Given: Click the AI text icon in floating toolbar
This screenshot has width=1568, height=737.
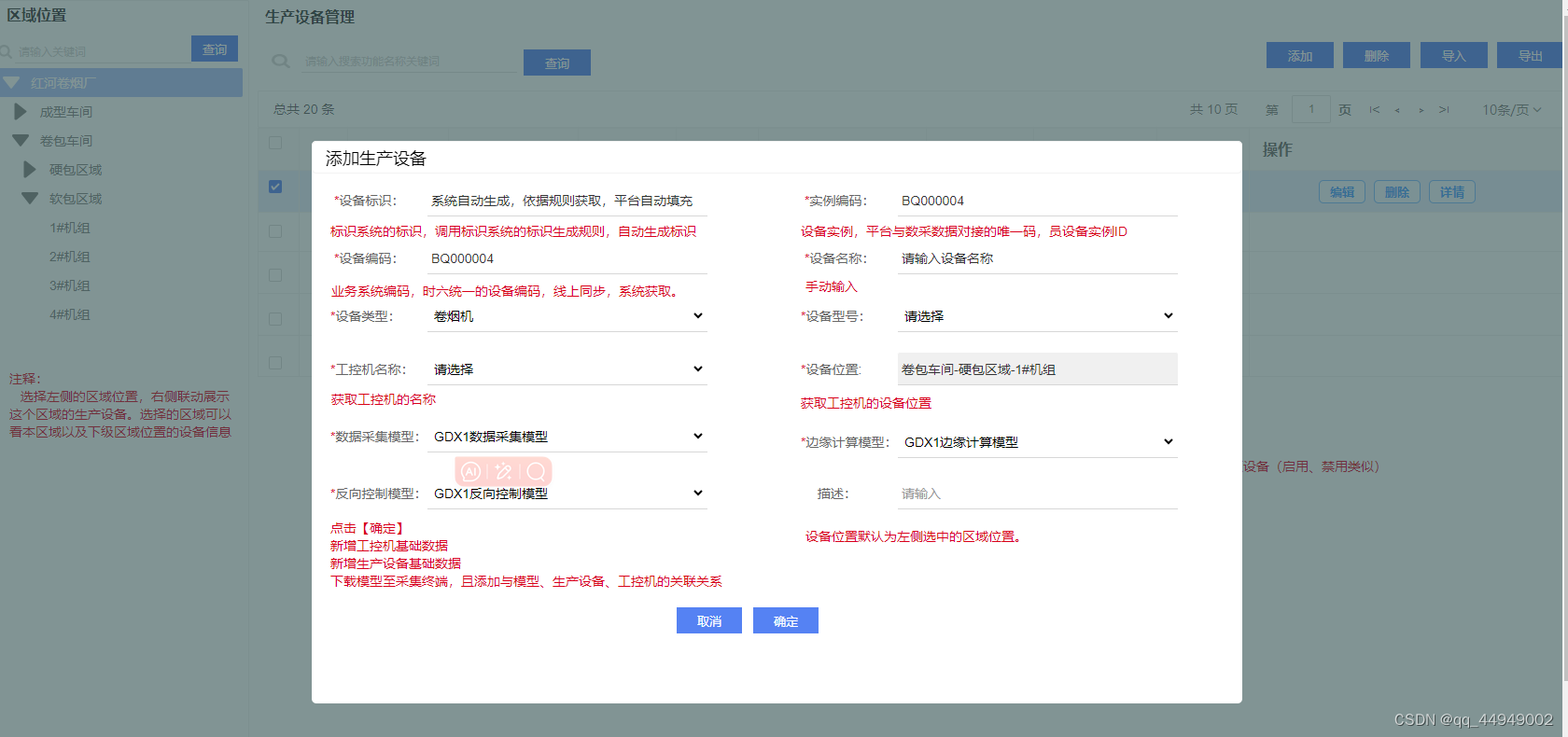Looking at the screenshot, I should click(471, 472).
